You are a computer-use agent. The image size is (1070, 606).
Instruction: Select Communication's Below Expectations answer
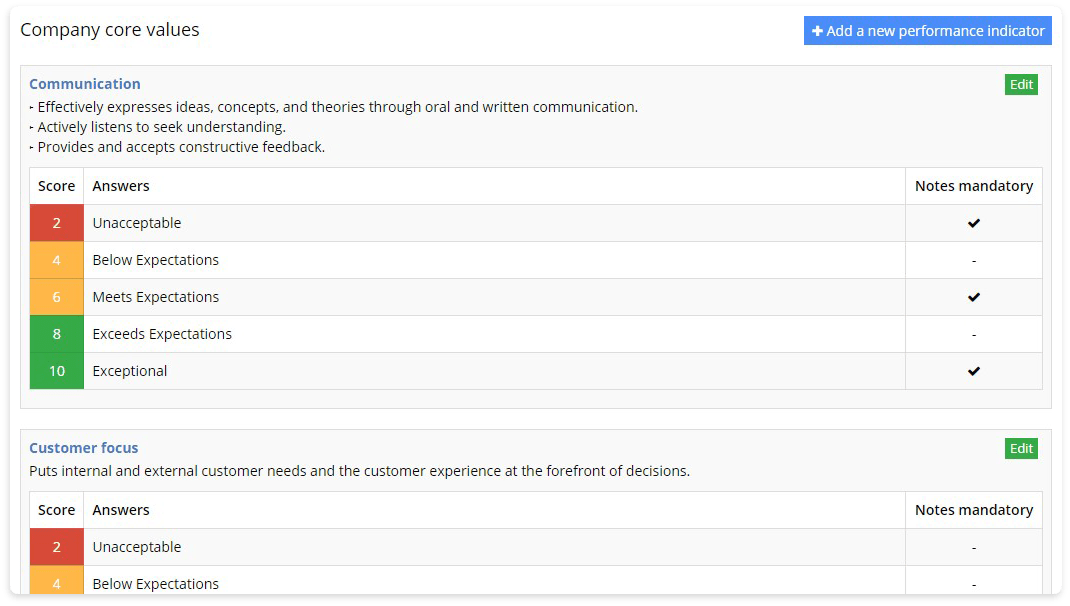tap(156, 260)
